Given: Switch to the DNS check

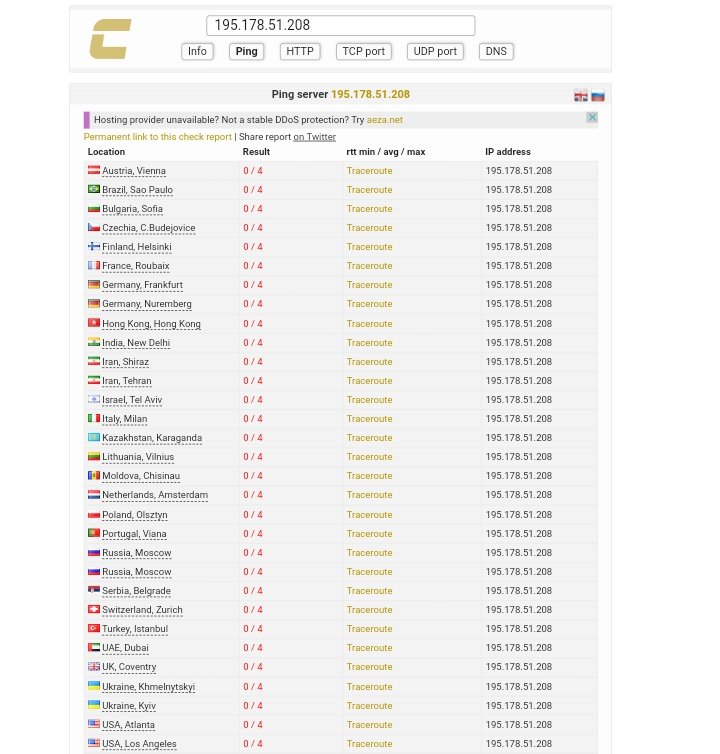Looking at the screenshot, I should pyautogui.click(x=496, y=51).
